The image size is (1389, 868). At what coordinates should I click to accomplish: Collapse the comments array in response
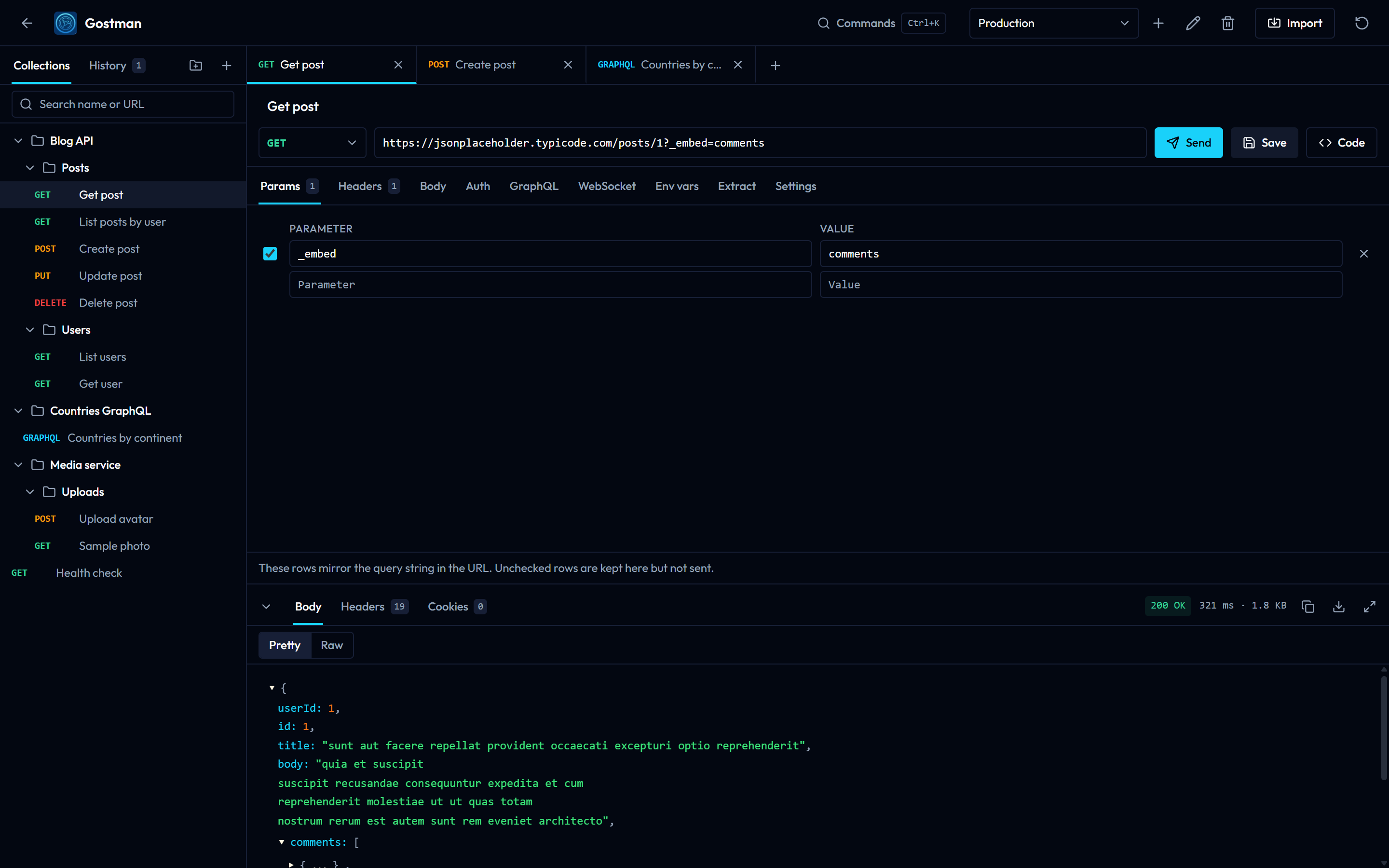pos(282,842)
